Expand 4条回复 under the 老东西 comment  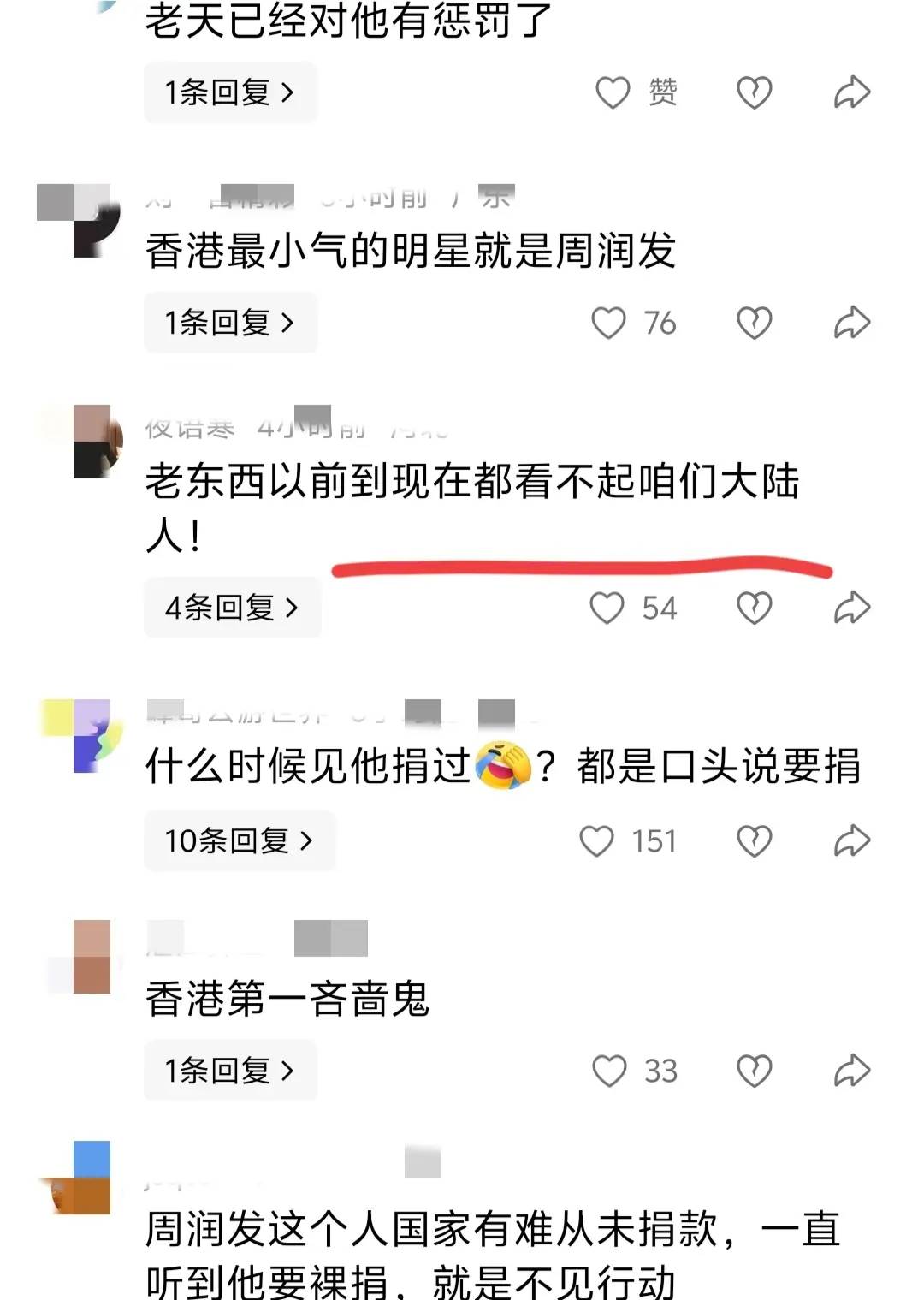[x=233, y=608]
